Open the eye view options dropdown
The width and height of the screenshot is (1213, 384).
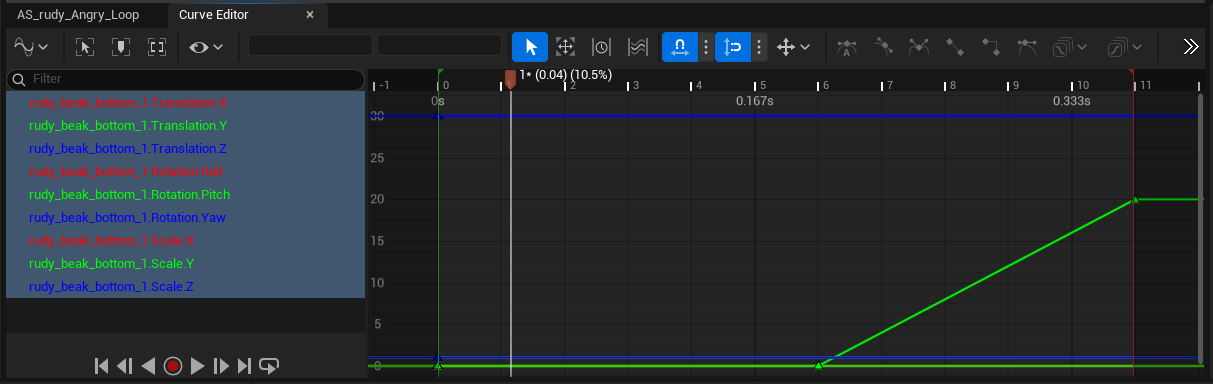tap(205, 46)
